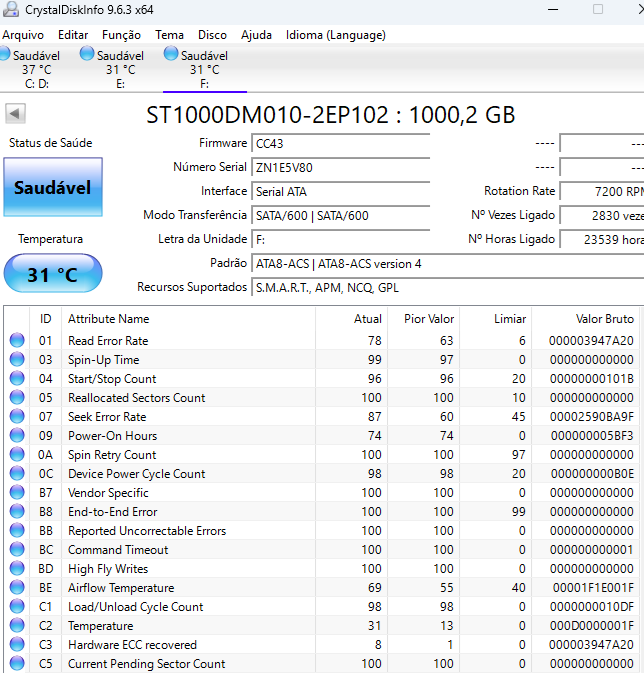Click the Nº Horas Ligado value field

click(602, 239)
